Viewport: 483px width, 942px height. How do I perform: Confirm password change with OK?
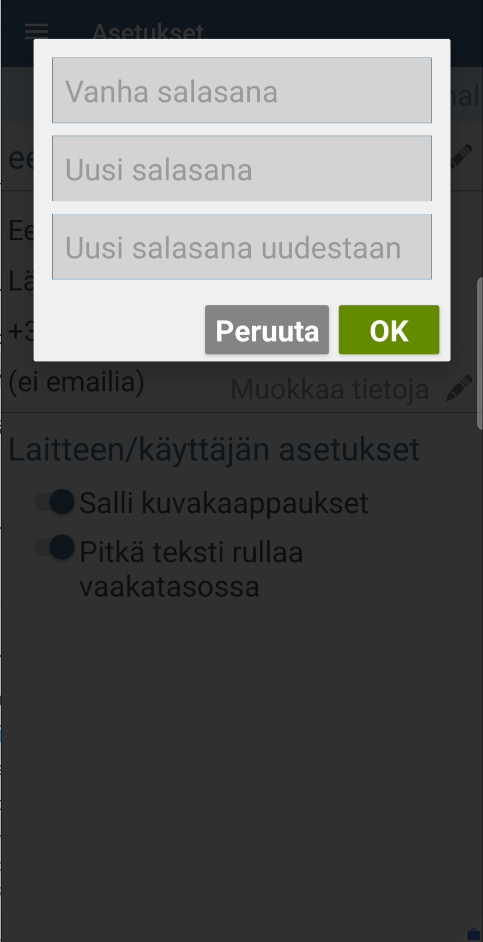[389, 330]
